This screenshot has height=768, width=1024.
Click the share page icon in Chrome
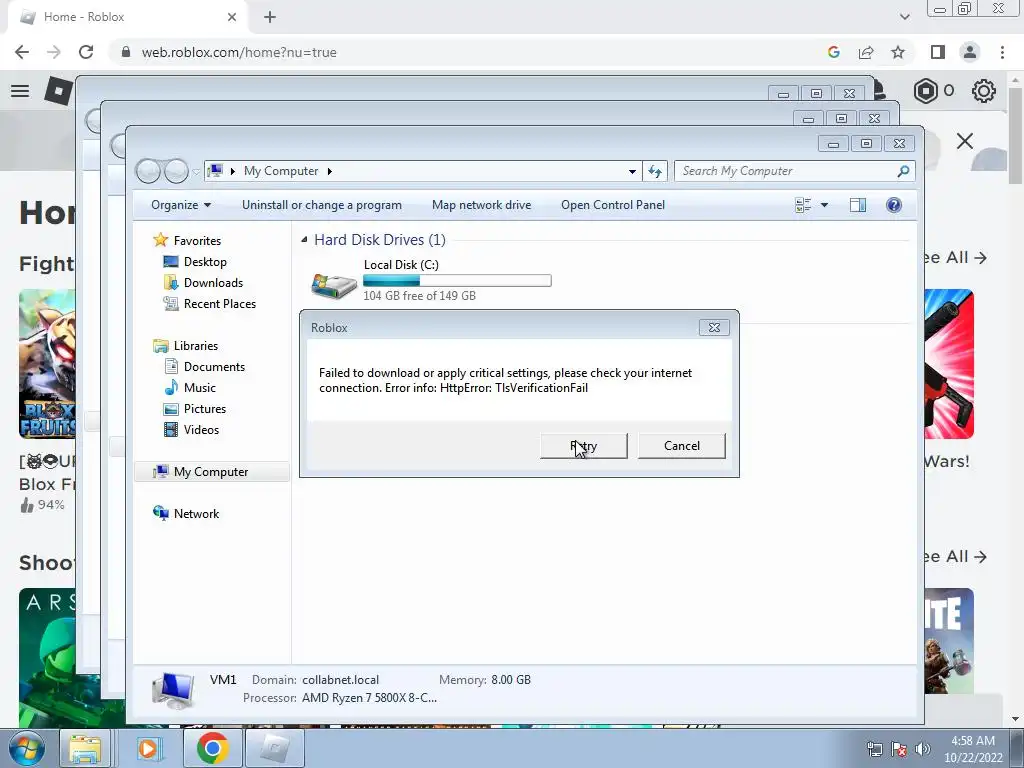tap(866, 52)
